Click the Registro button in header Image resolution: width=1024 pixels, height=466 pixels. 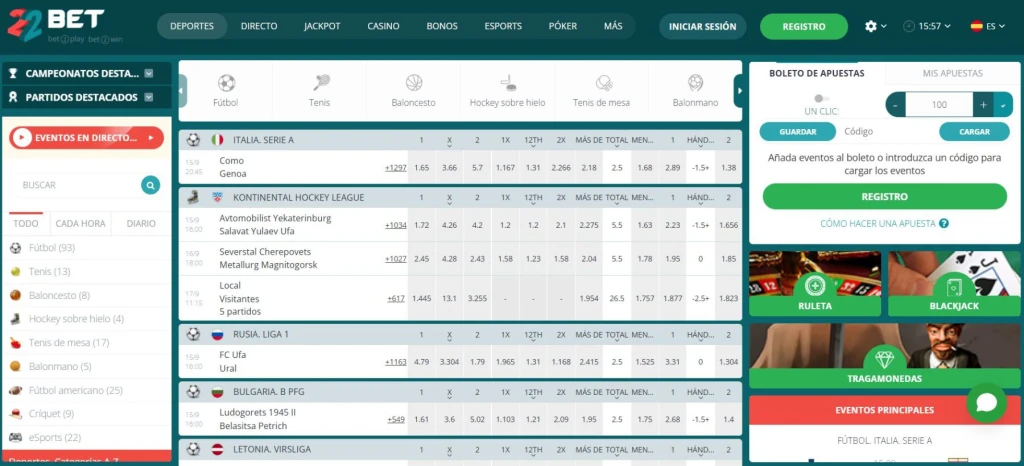click(804, 27)
